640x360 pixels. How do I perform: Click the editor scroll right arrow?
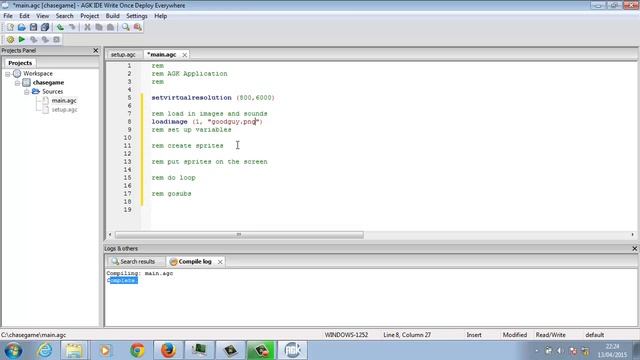tap(633, 235)
